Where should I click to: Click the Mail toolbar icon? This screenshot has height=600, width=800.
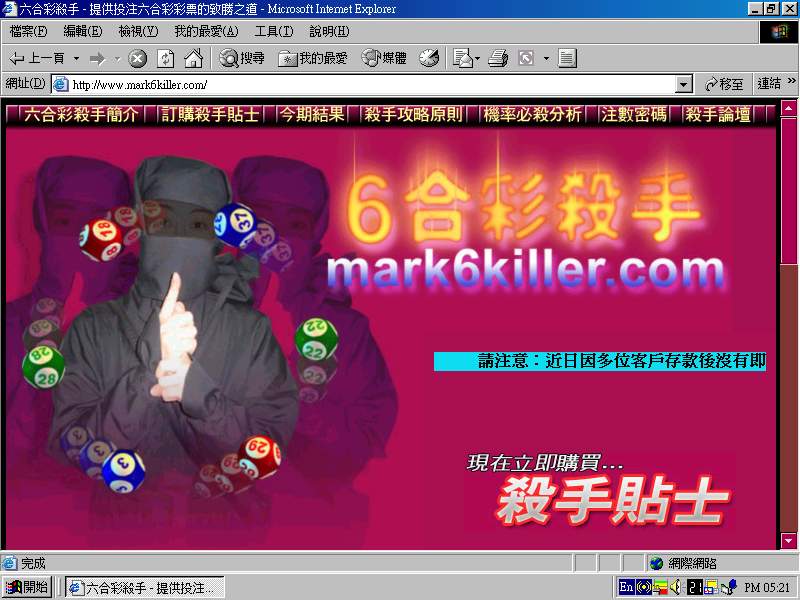point(463,59)
